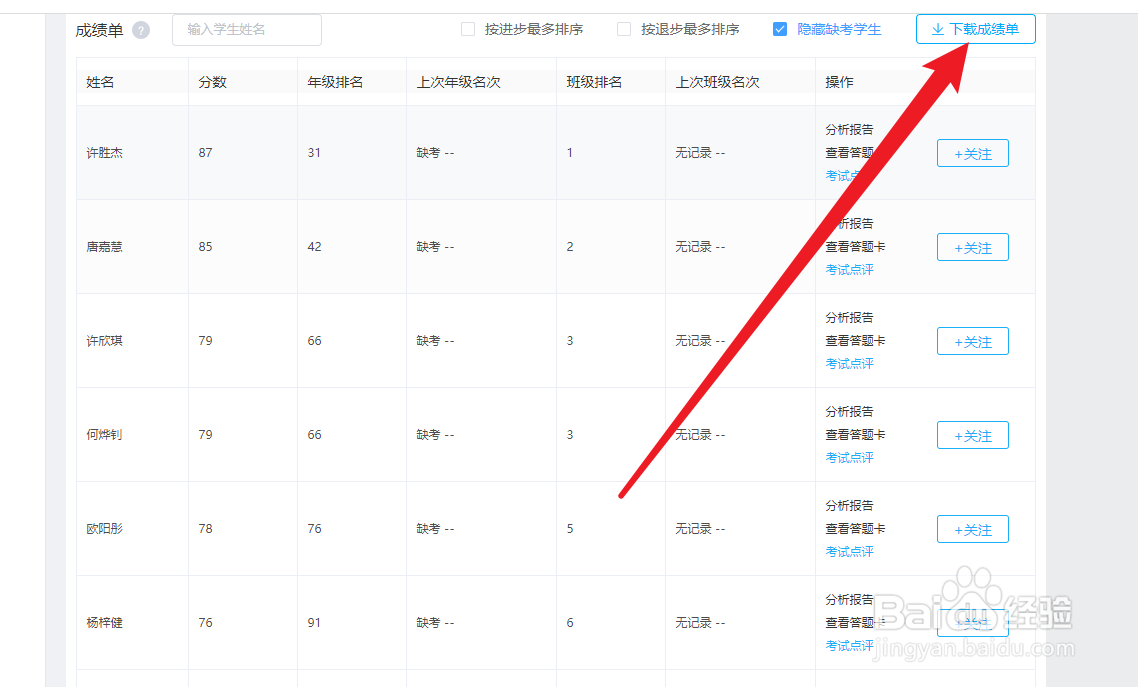The image size is (1138, 687).
Task: Click grade rank 91 cell
Action: pyautogui.click(x=314, y=622)
